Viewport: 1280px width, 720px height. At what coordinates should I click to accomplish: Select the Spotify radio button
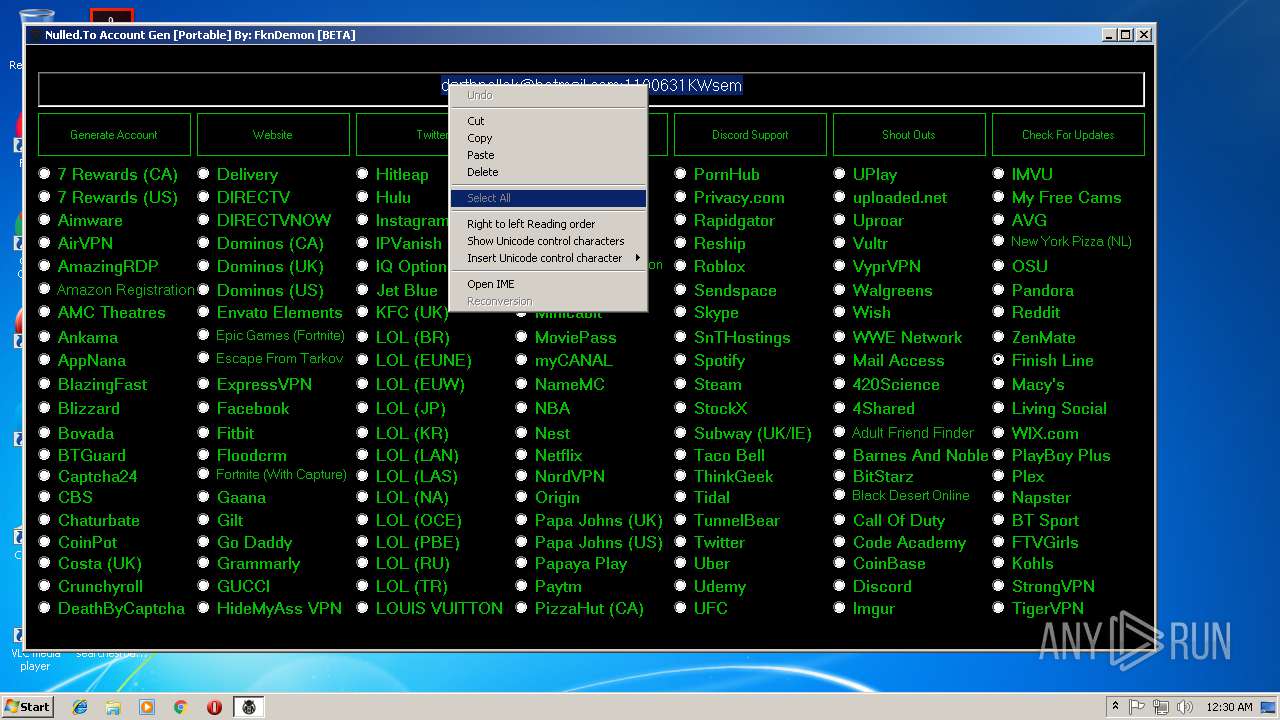680,360
